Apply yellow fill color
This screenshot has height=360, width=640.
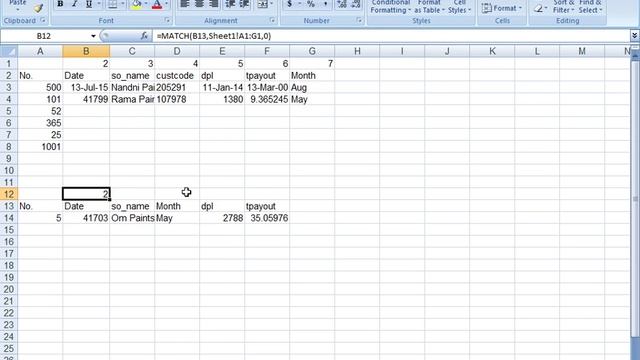(137, 4)
